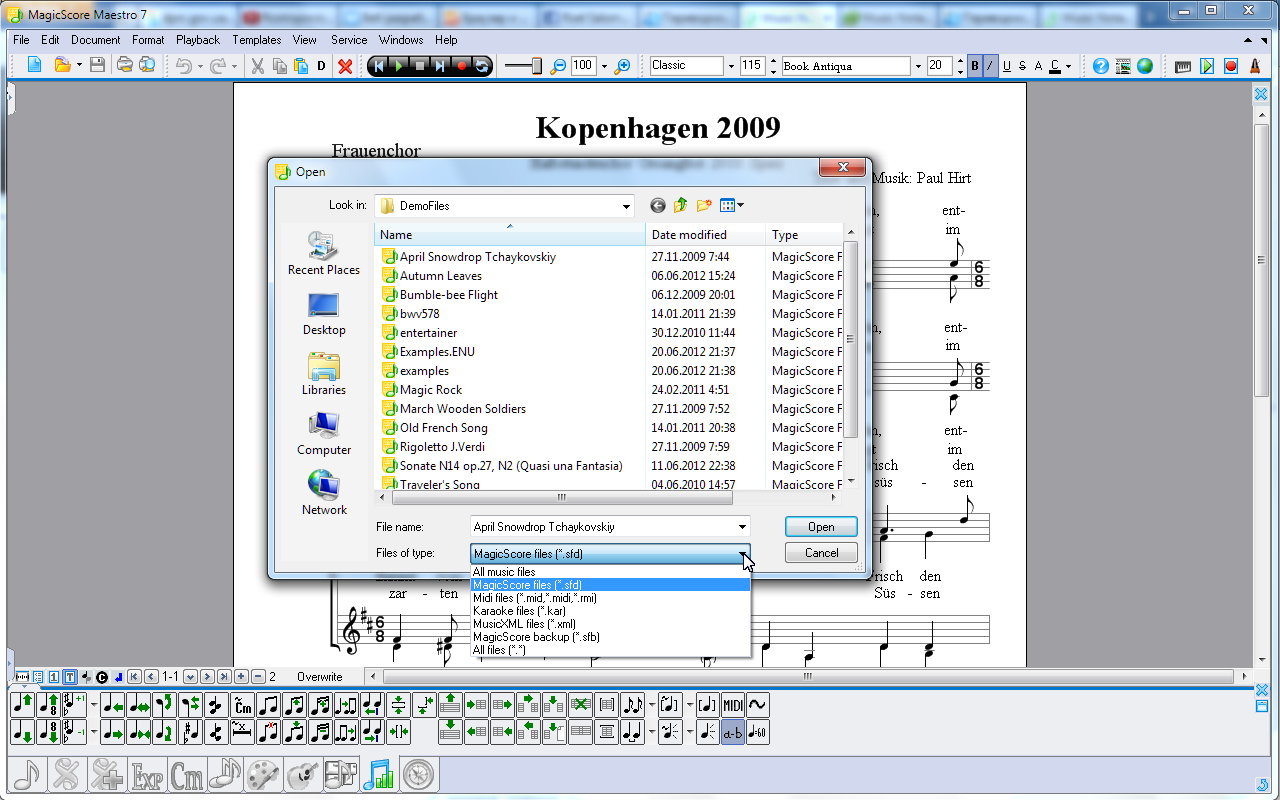Click the red Record button in the player
The image size is (1280, 800).
pos(462,66)
